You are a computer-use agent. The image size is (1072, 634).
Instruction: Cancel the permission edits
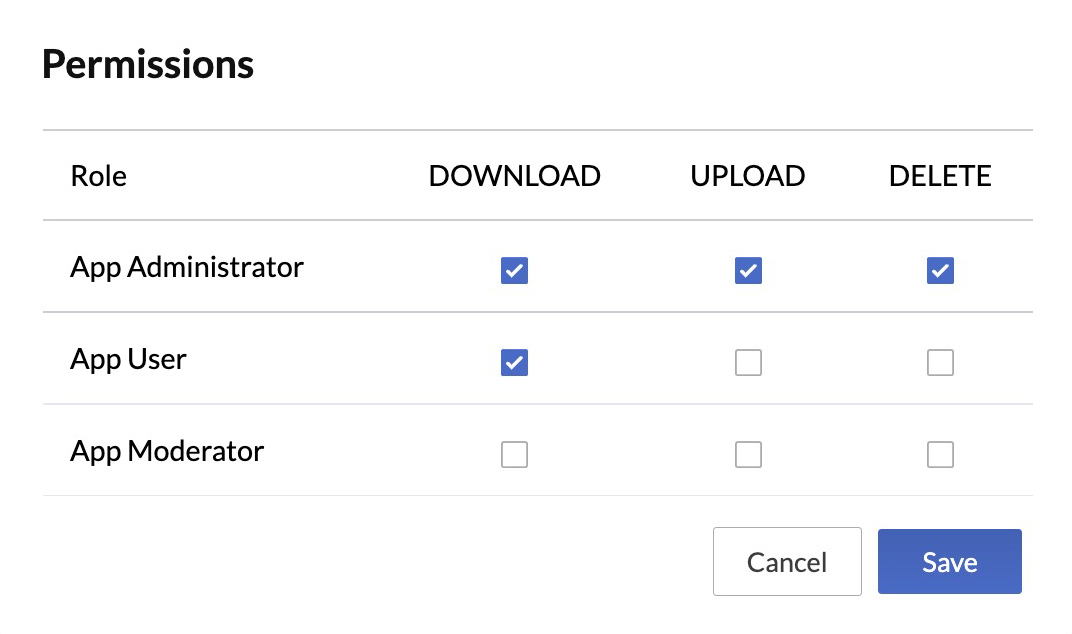click(787, 561)
